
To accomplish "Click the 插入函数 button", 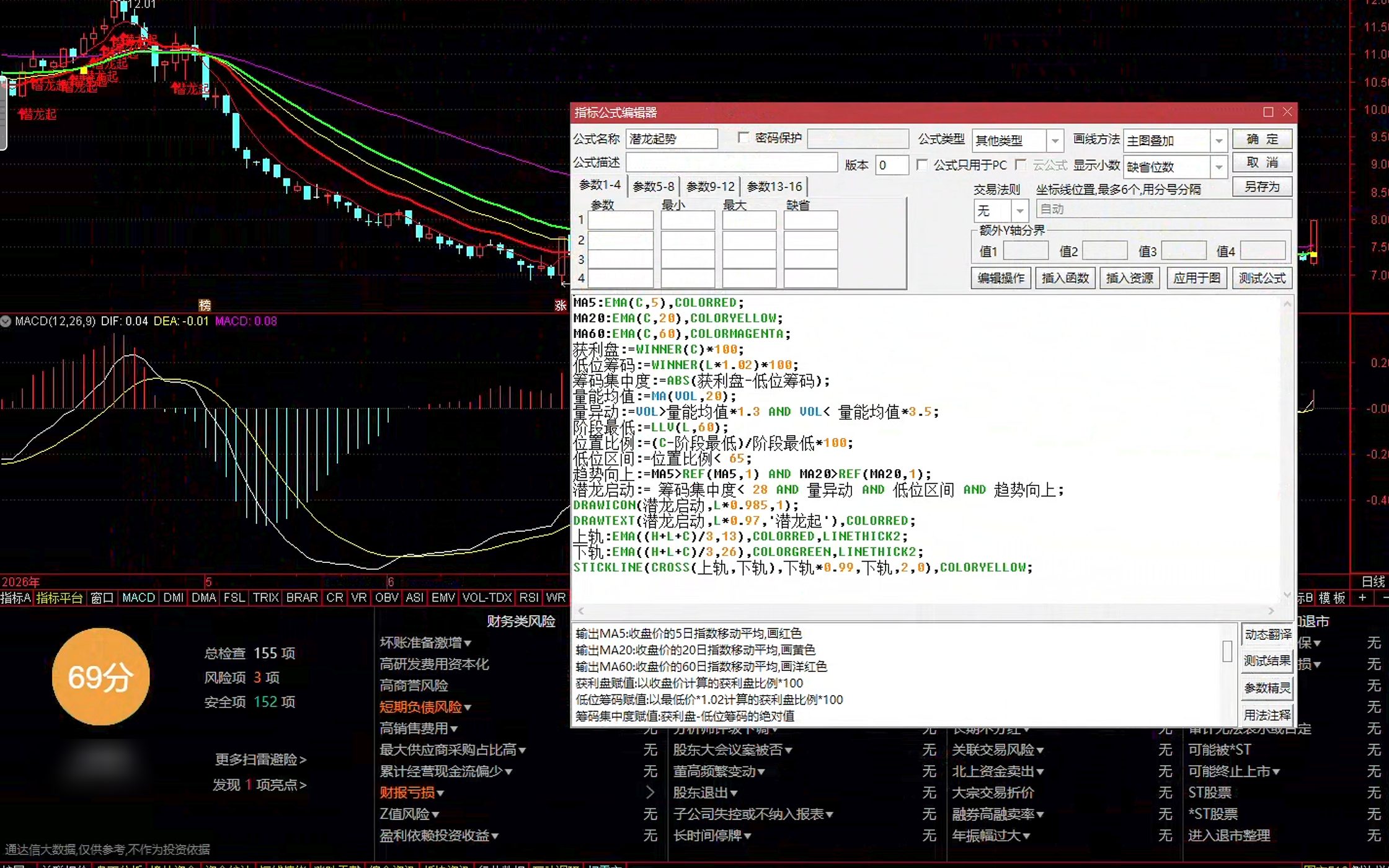I will (1065, 278).
